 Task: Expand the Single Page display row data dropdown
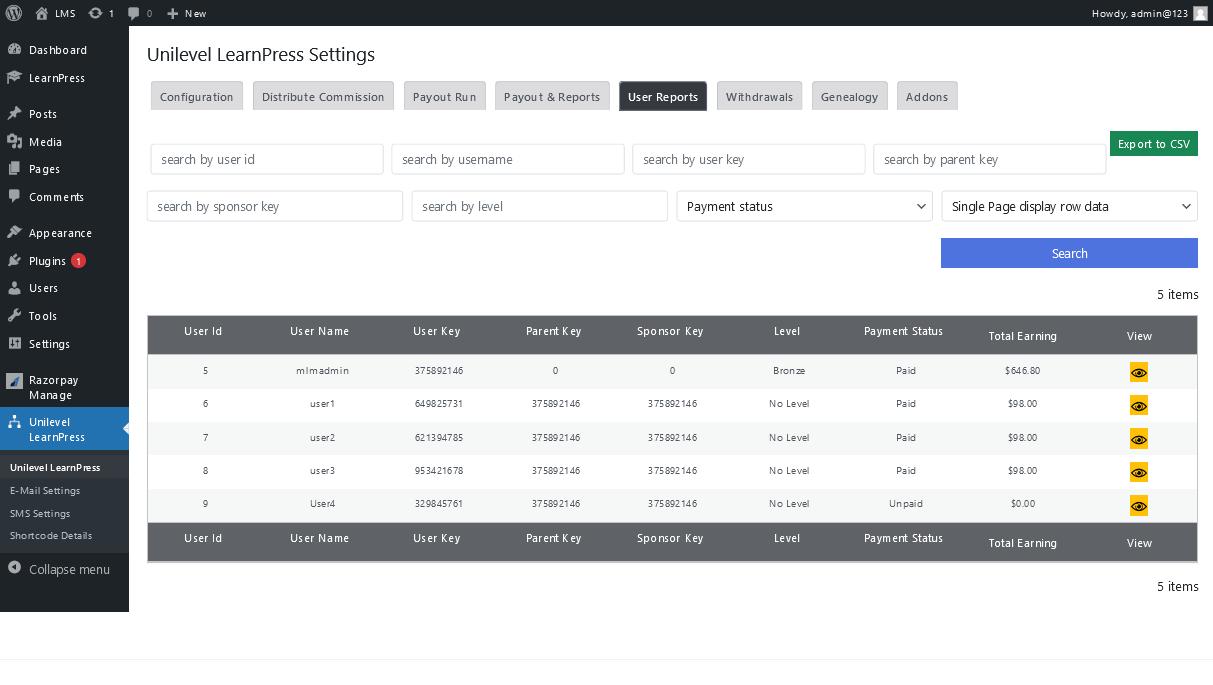coord(1069,206)
